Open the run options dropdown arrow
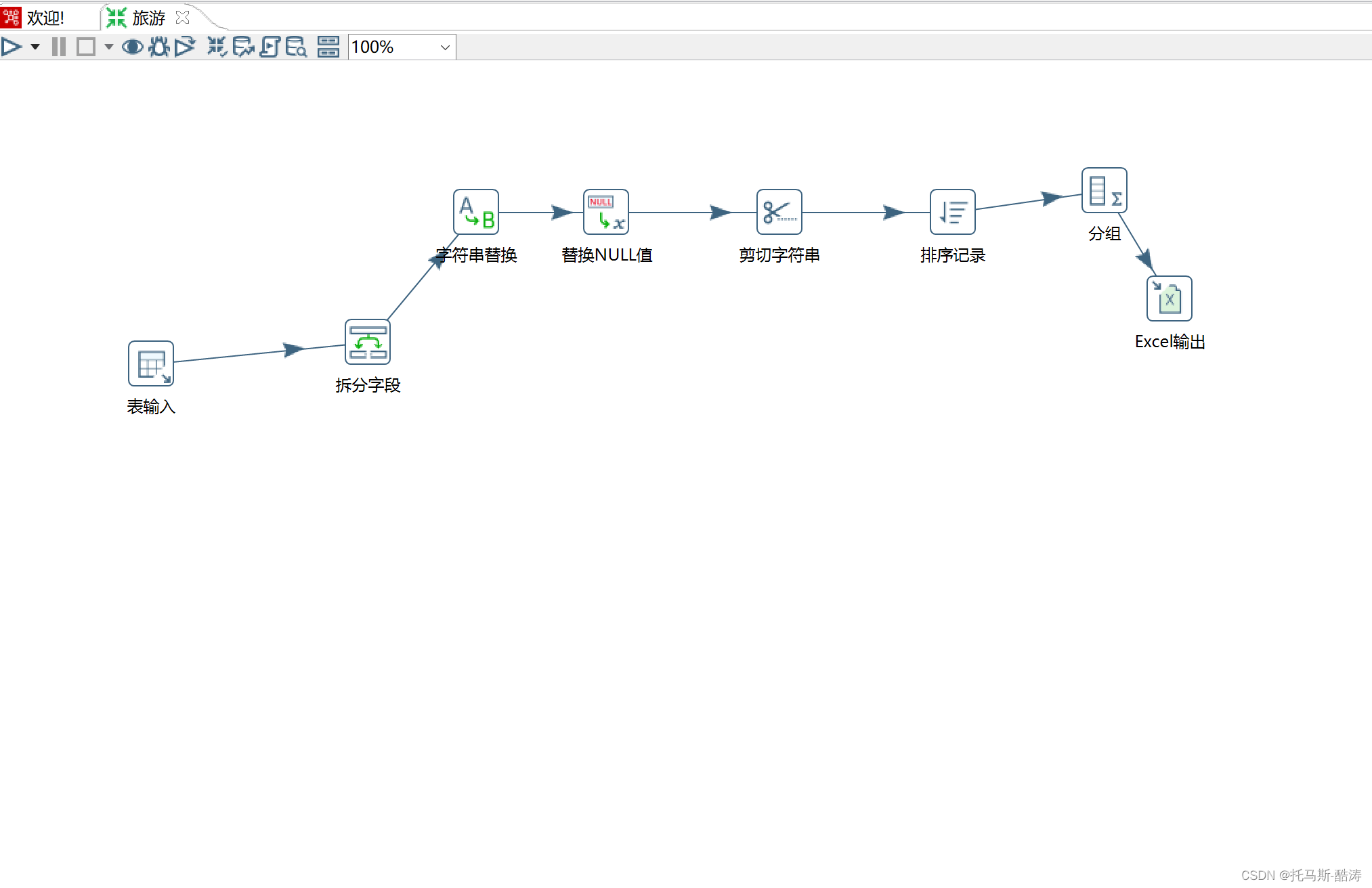The image size is (1372, 888). 35,47
